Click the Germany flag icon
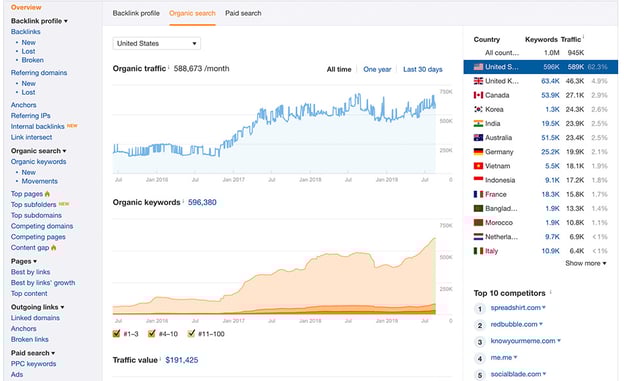The image size is (624, 381). click(x=478, y=152)
